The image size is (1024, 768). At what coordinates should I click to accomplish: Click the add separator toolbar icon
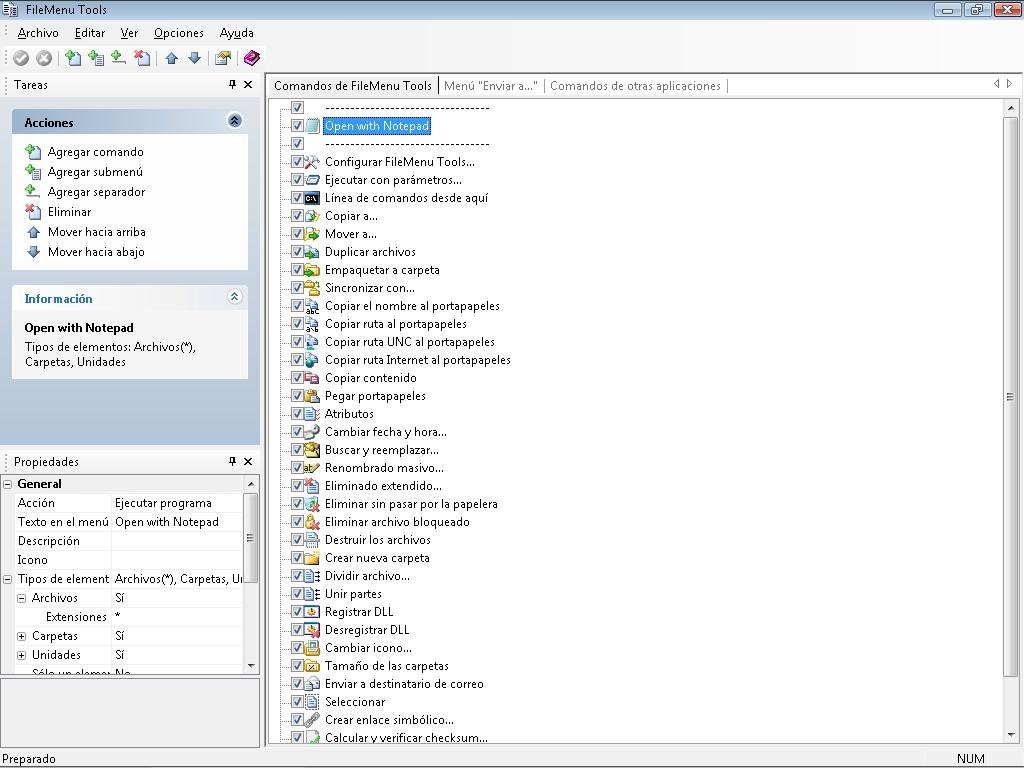[x=118, y=58]
